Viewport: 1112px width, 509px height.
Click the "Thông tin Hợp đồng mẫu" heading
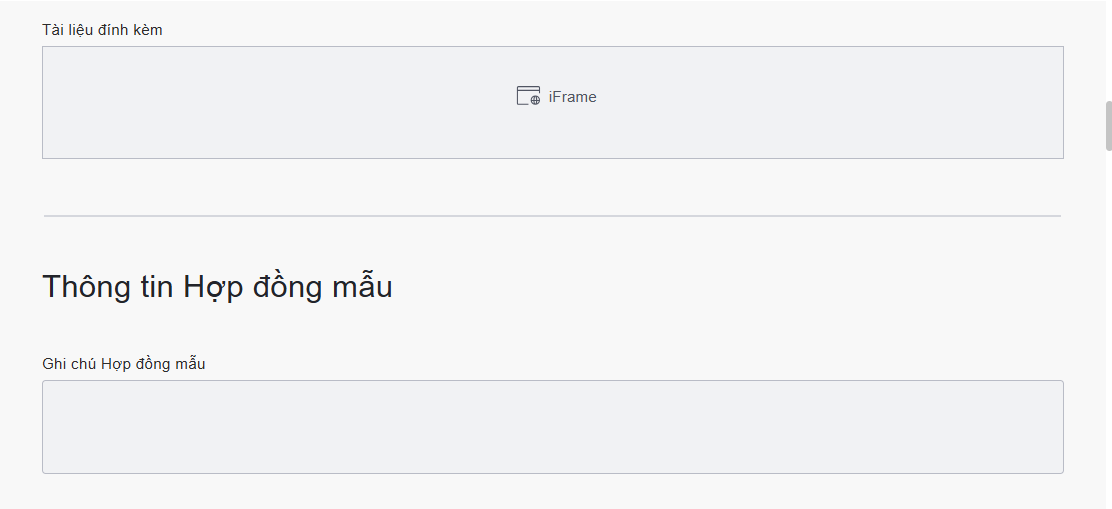pyautogui.click(x=217, y=287)
